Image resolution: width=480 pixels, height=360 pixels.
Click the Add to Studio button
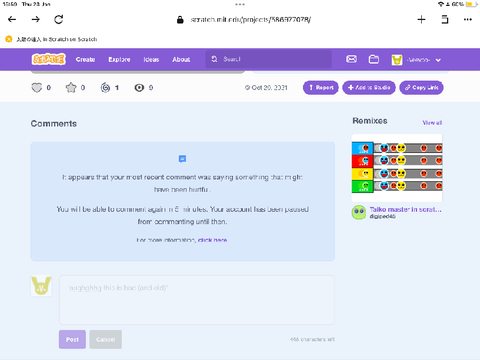pyautogui.click(x=369, y=88)
